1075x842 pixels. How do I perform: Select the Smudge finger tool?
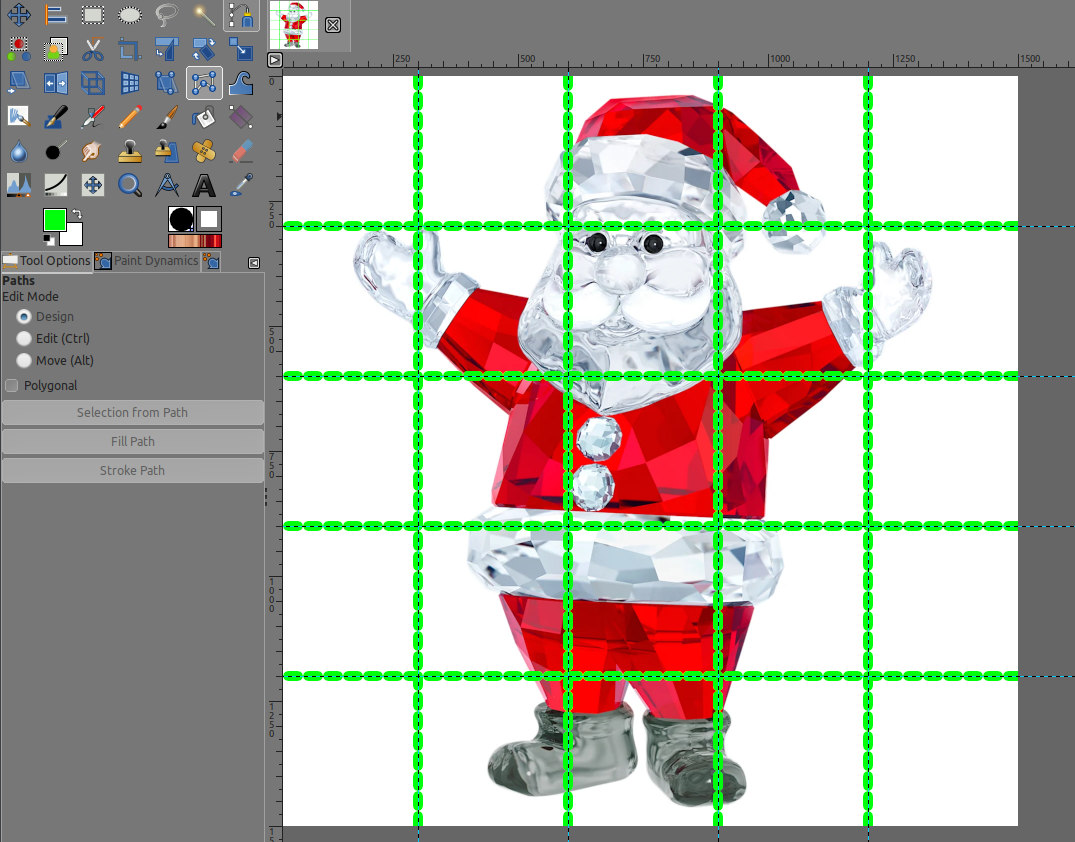(x=93, y=151)
